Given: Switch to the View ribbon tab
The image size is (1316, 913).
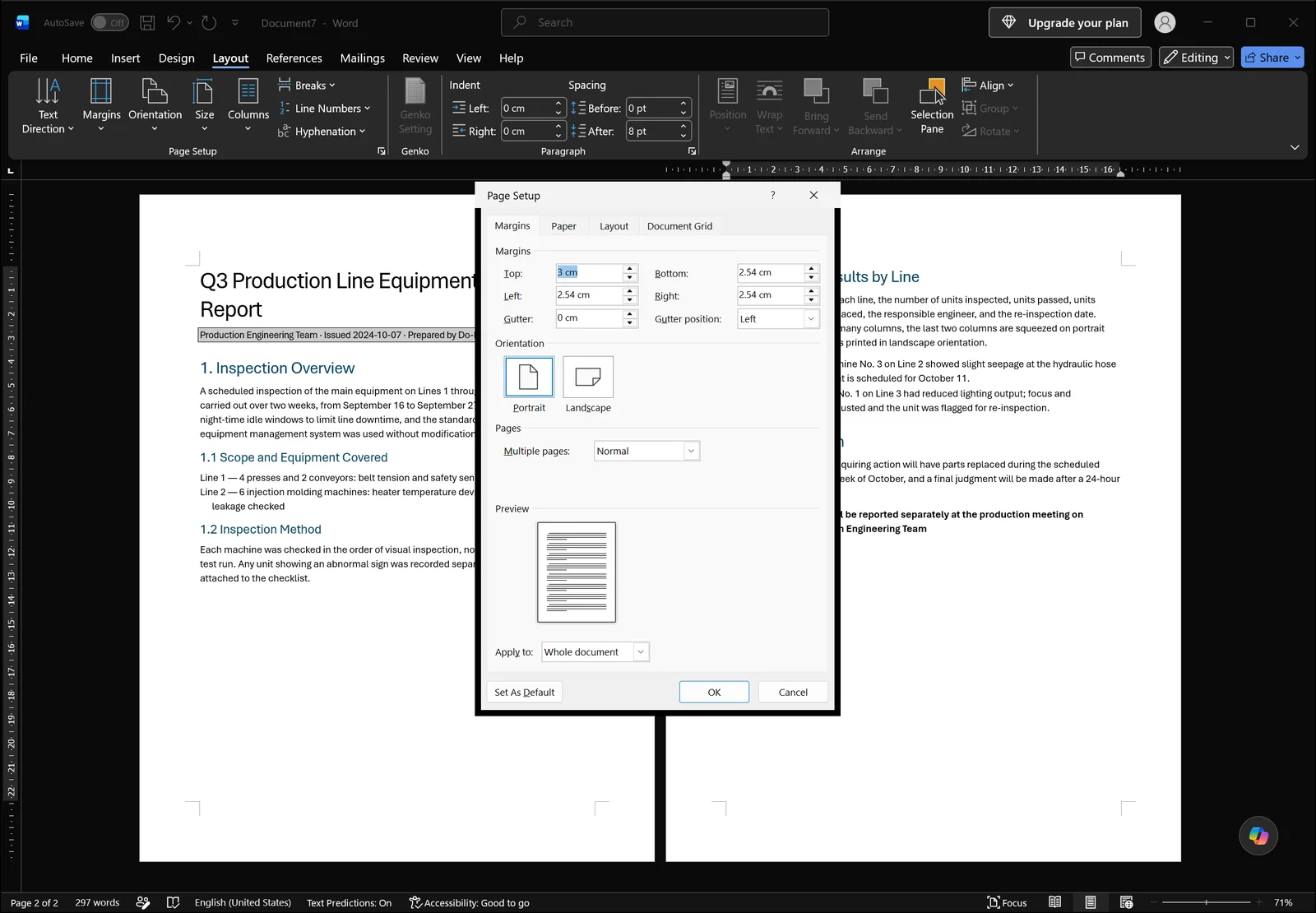Looking at the screenshot, I should (x=469, y=58).
